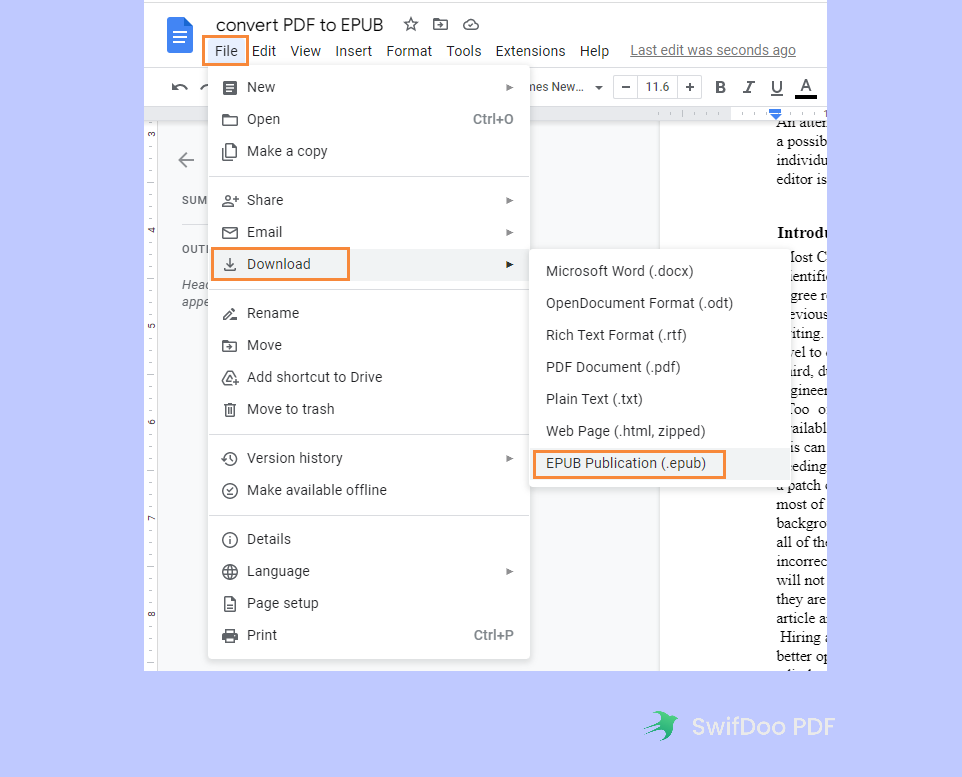Open the last edit history link
The width and height of the screenshot is (962, 777).
coord(713,50)
